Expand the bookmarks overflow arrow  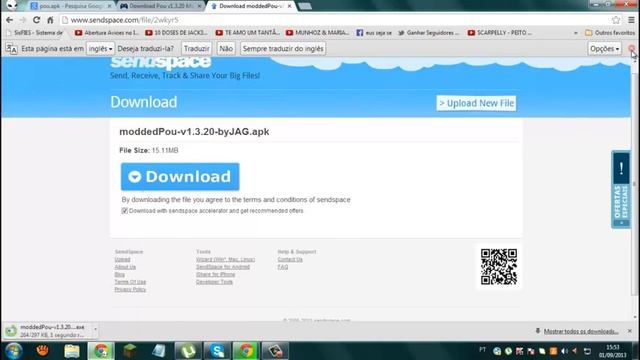pyautogui.click(x=576, y=33)
